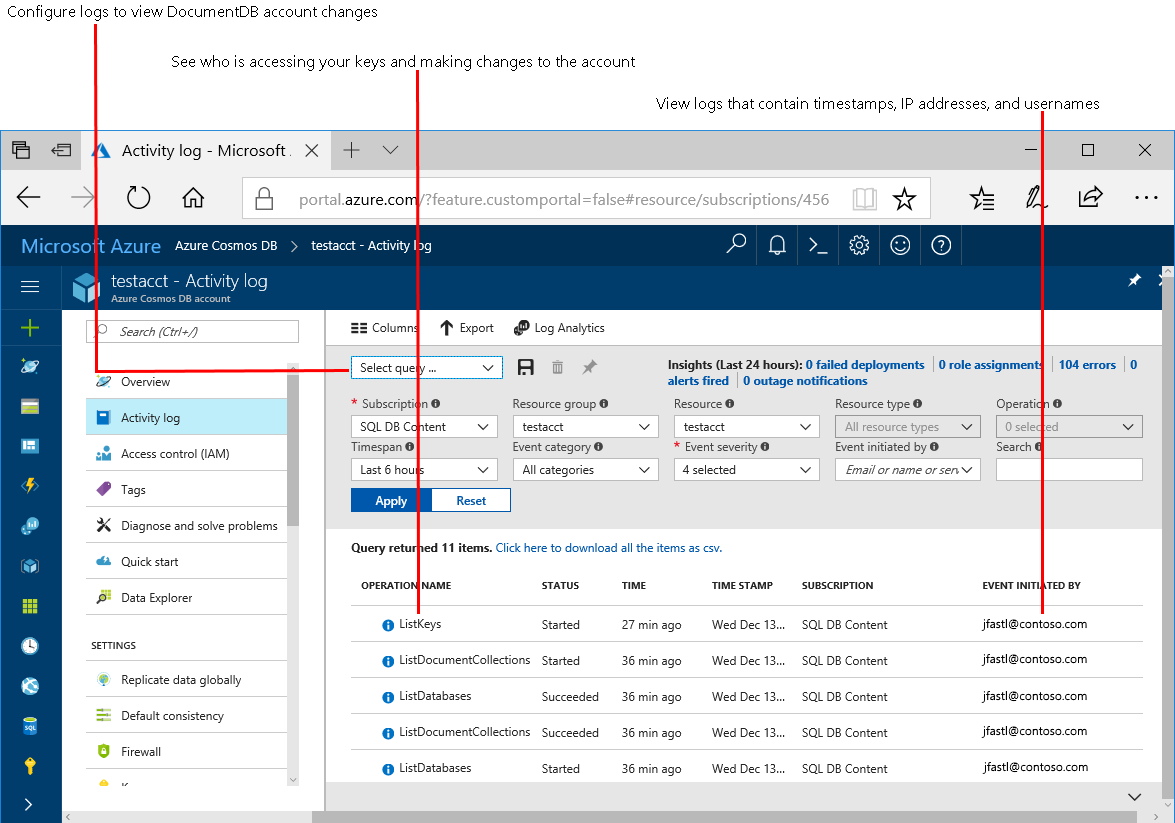Click the Apply button
This screenshot has height=823, width=1175.
click(x=391, y=501)
